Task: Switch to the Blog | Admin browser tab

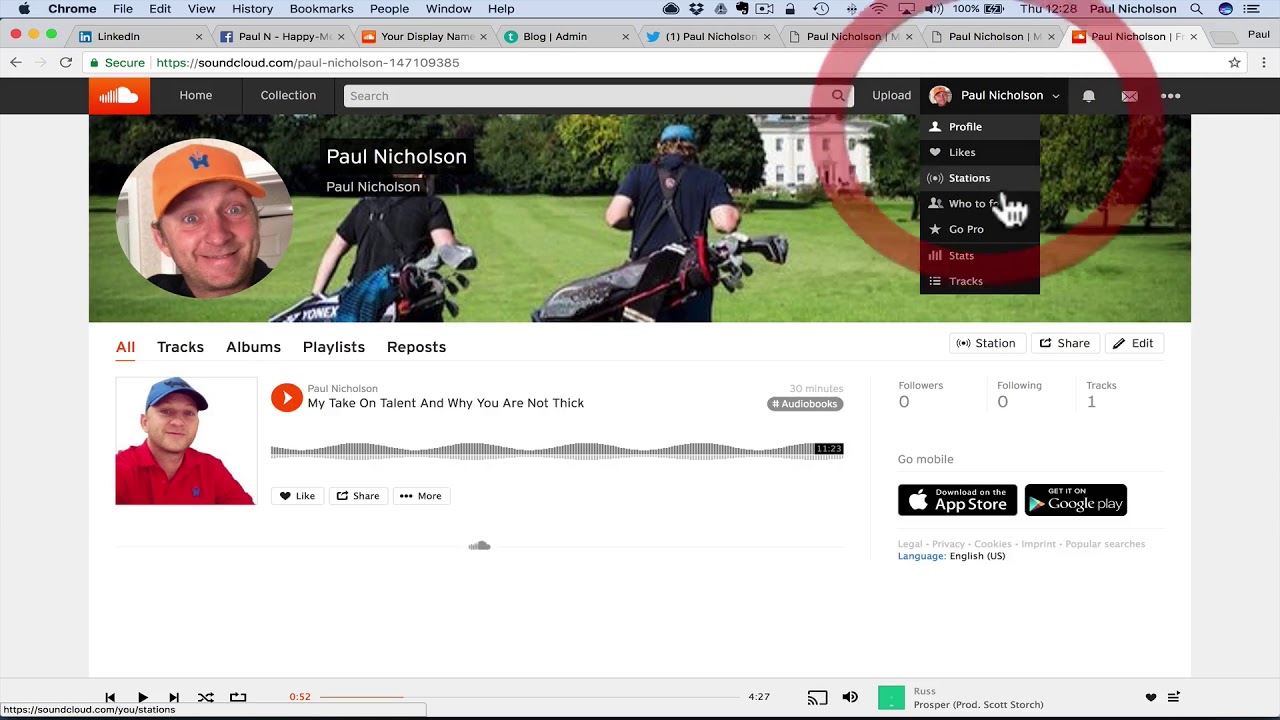Action: (568, 36)
